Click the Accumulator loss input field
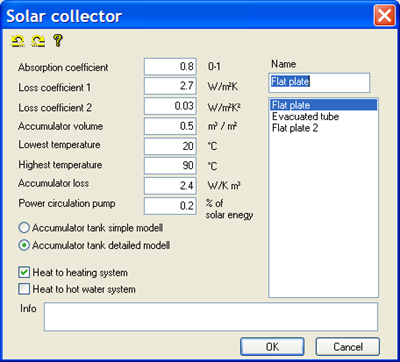 [170, 186]
